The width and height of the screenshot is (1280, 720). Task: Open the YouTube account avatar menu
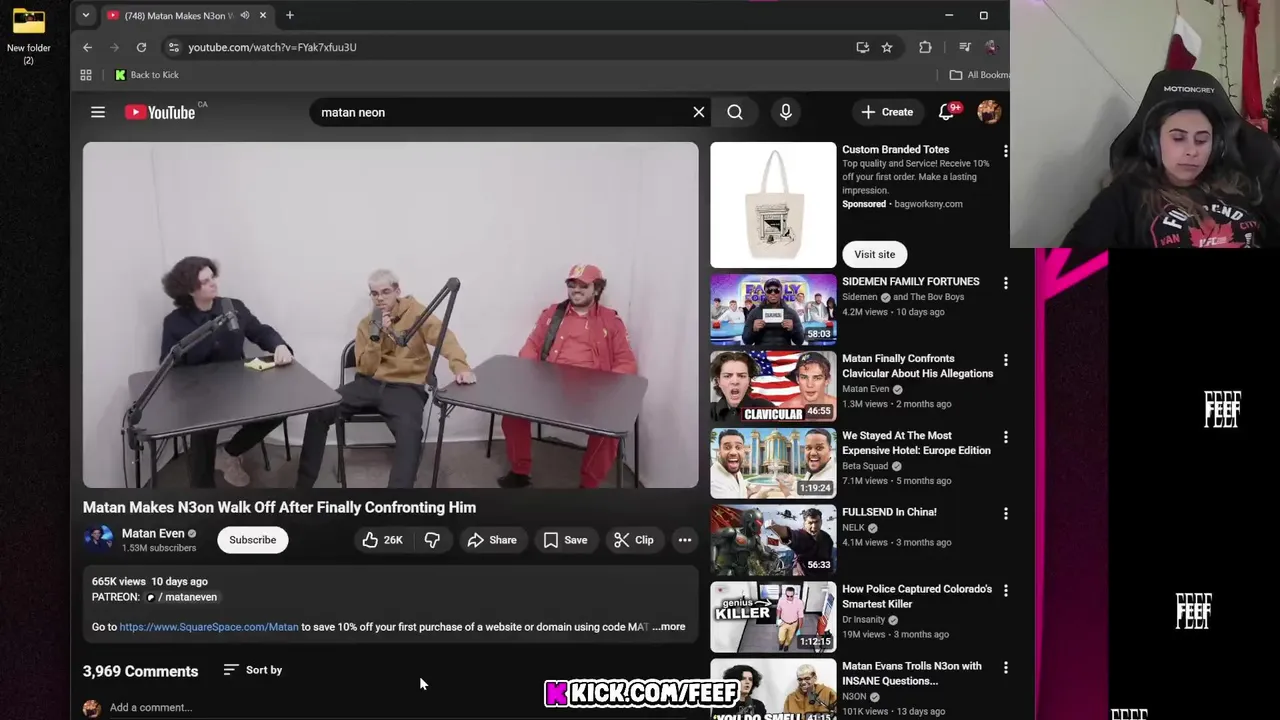[x=989, y=112]
